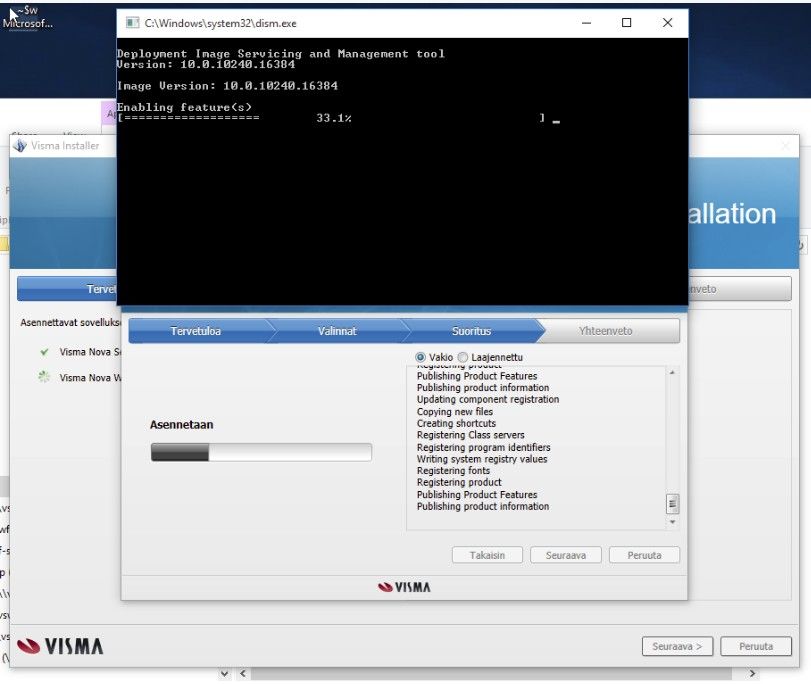This screenshot has height=684, width=811.
Task: Click the Visma Nova S list entry
Action: tap(89, 352)
